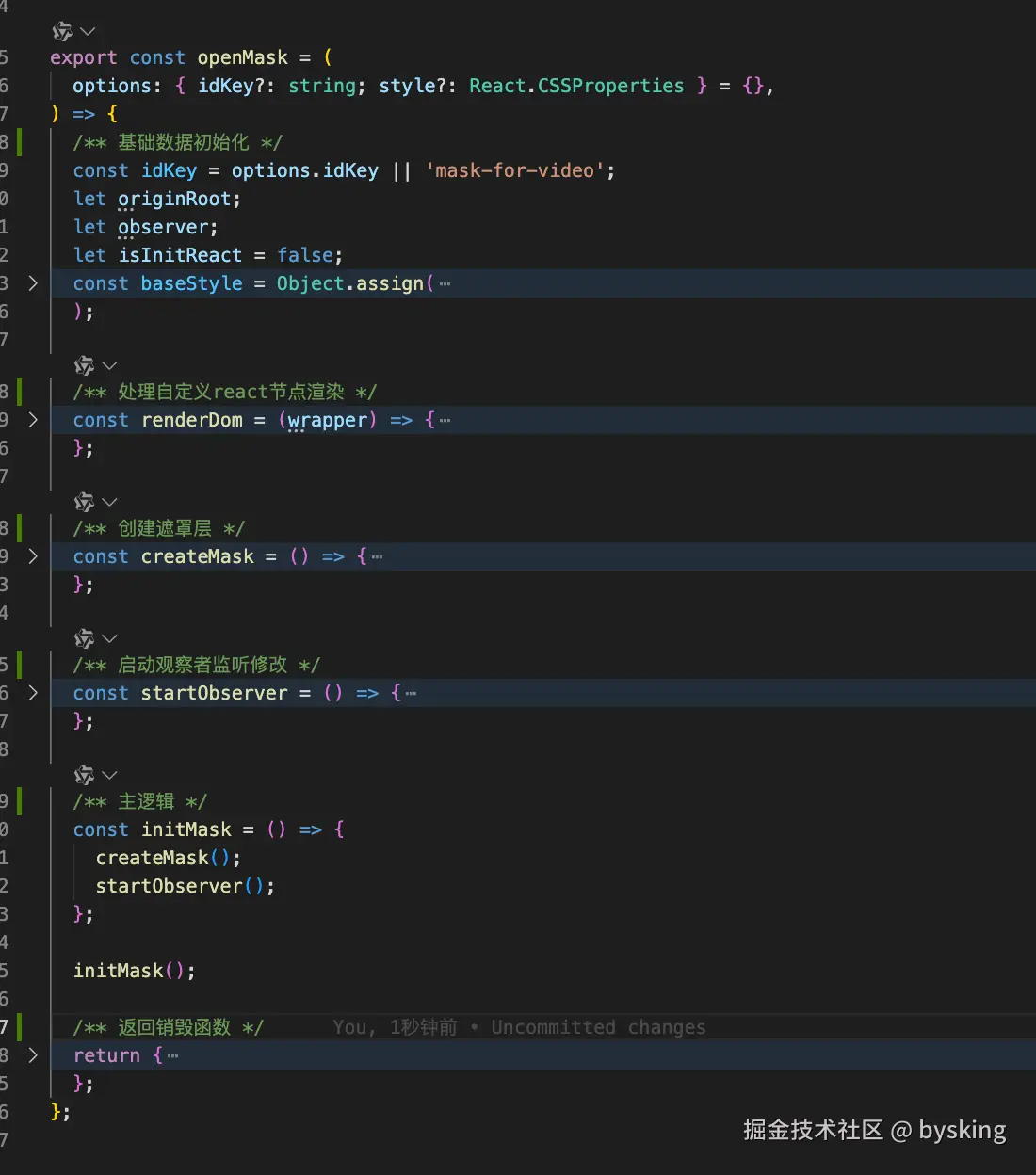This screenshot has width=1036, height=1175.
Task: Click the AI codelens icon above 创建遮罩层 comment
Action: 85,502
